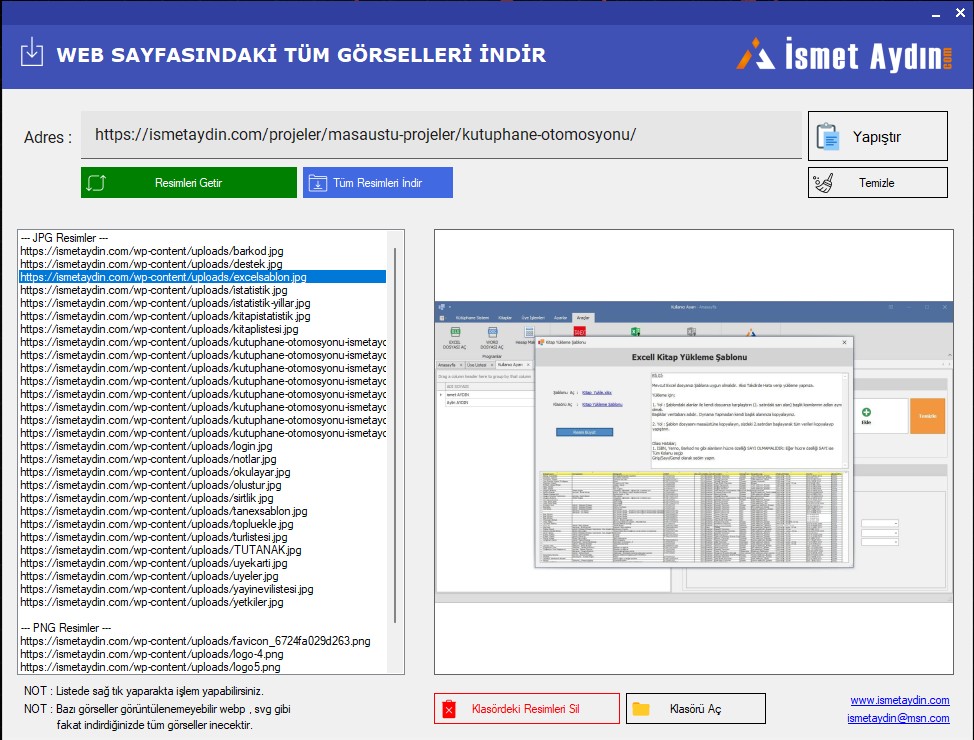Click the İsmet Aydın logo
Viewport: 974px width, 740px height.
coord(845,54)
